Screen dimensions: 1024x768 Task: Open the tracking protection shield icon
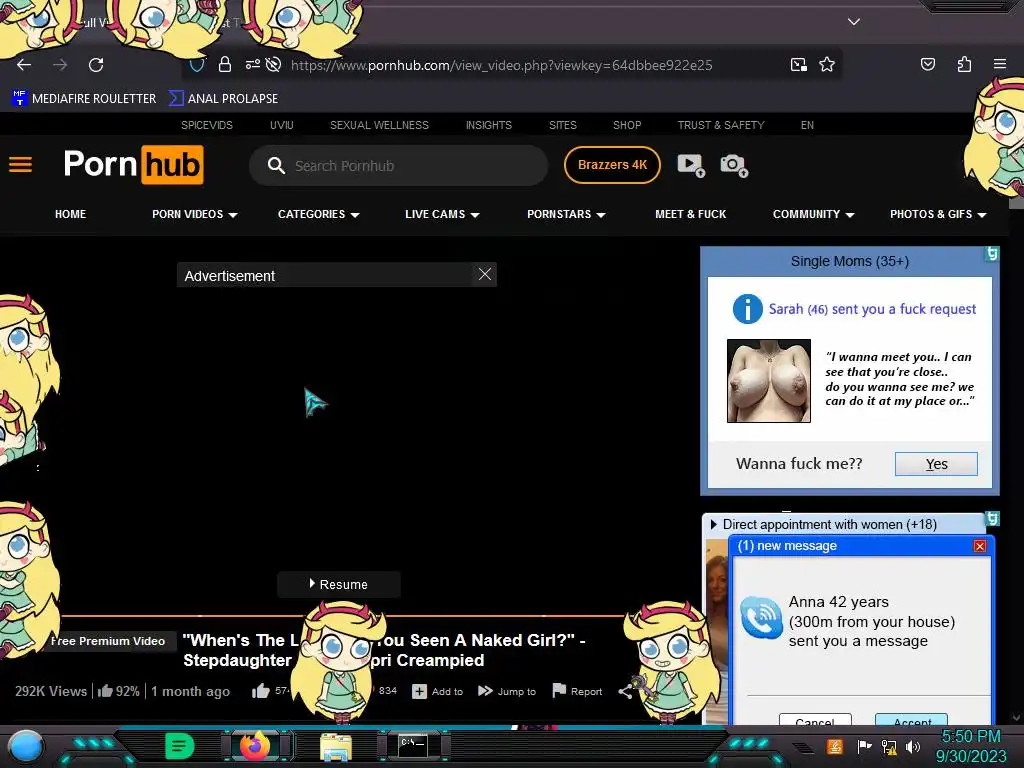click(197, 65)
